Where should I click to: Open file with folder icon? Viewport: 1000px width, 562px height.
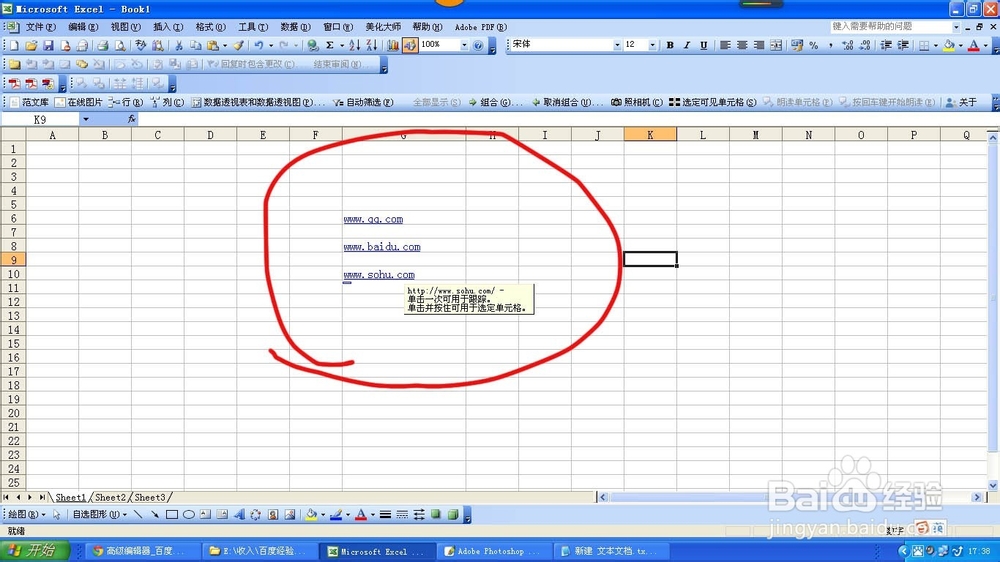coord(31,45)
